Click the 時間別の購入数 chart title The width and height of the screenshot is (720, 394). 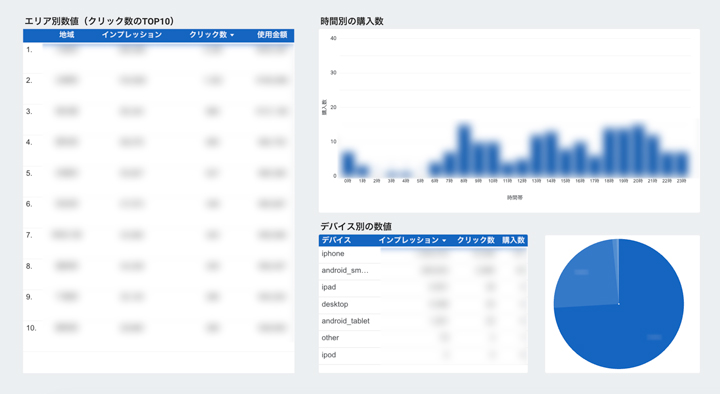352,21
